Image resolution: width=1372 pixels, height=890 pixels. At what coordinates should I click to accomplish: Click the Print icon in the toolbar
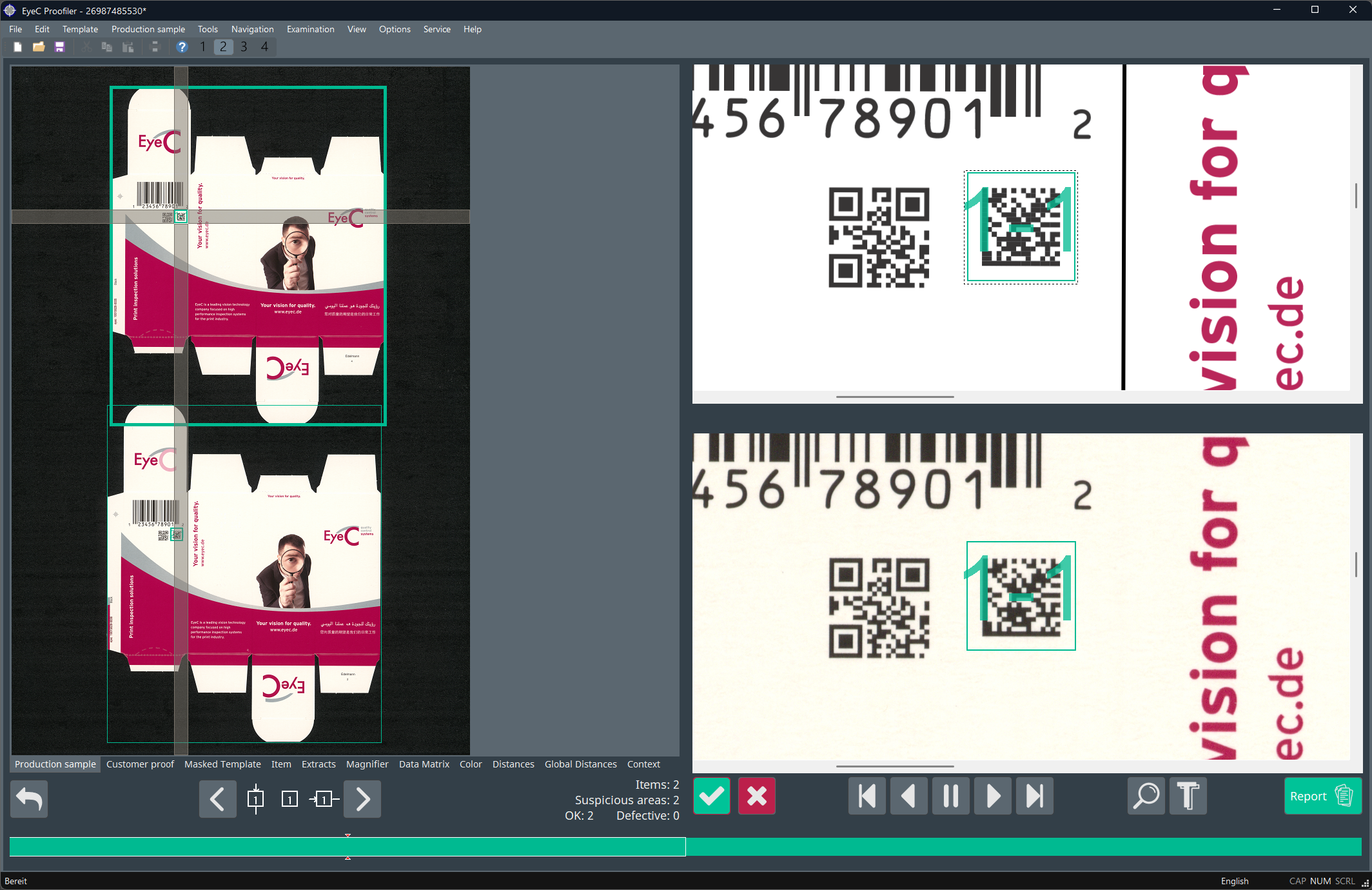[x=155, y=47]
